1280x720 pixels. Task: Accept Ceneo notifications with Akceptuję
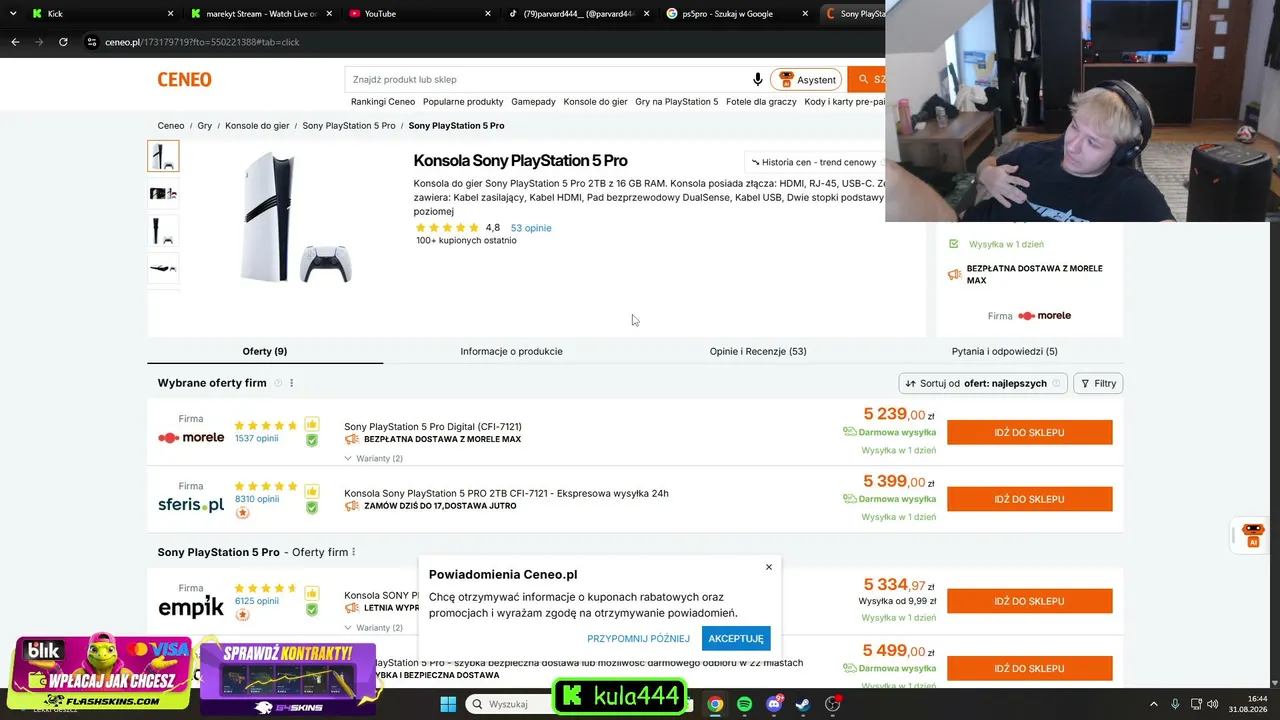pos(736,638)
